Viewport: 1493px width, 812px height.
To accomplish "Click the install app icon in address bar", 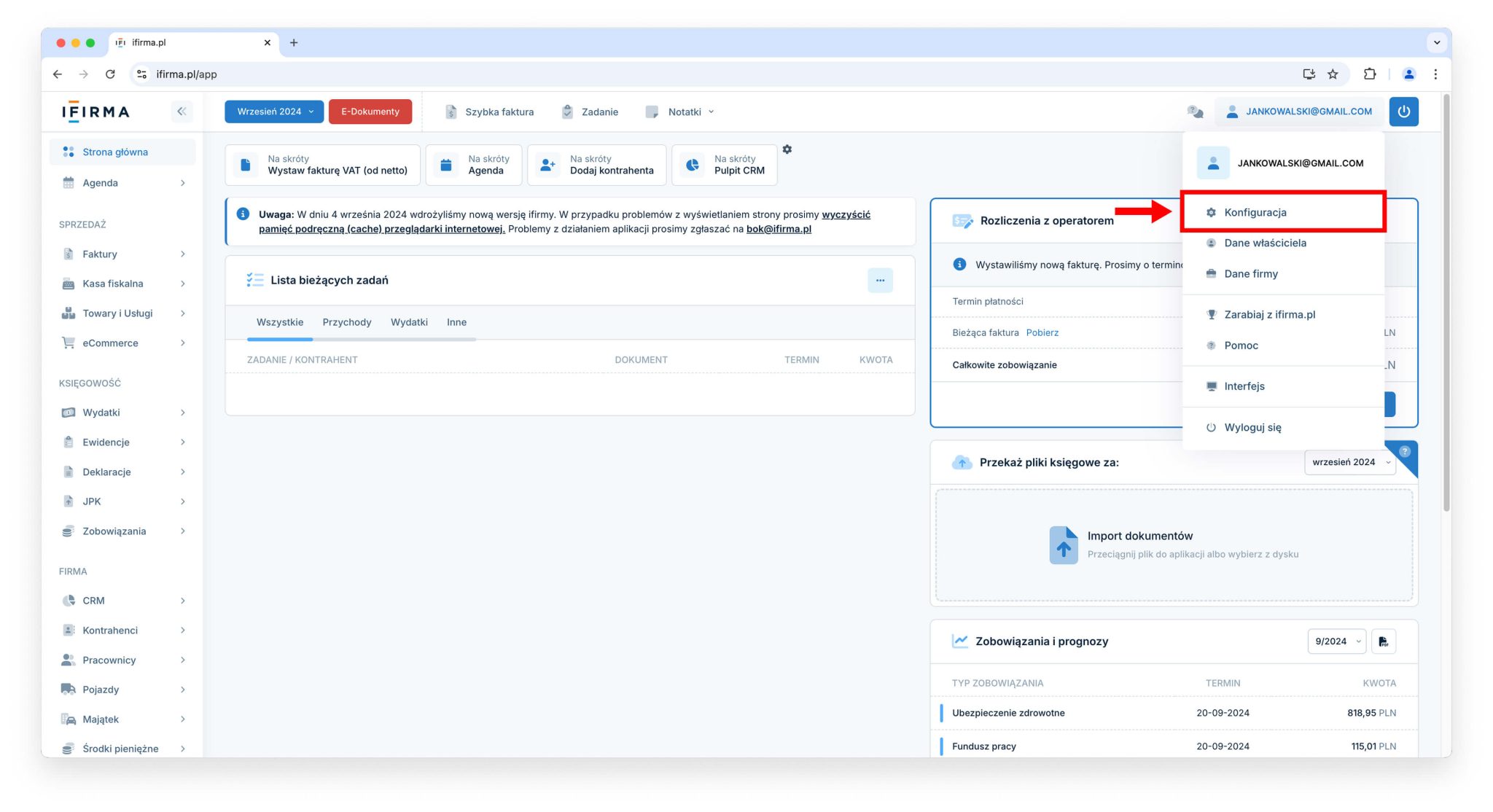I will (1309, 74).
